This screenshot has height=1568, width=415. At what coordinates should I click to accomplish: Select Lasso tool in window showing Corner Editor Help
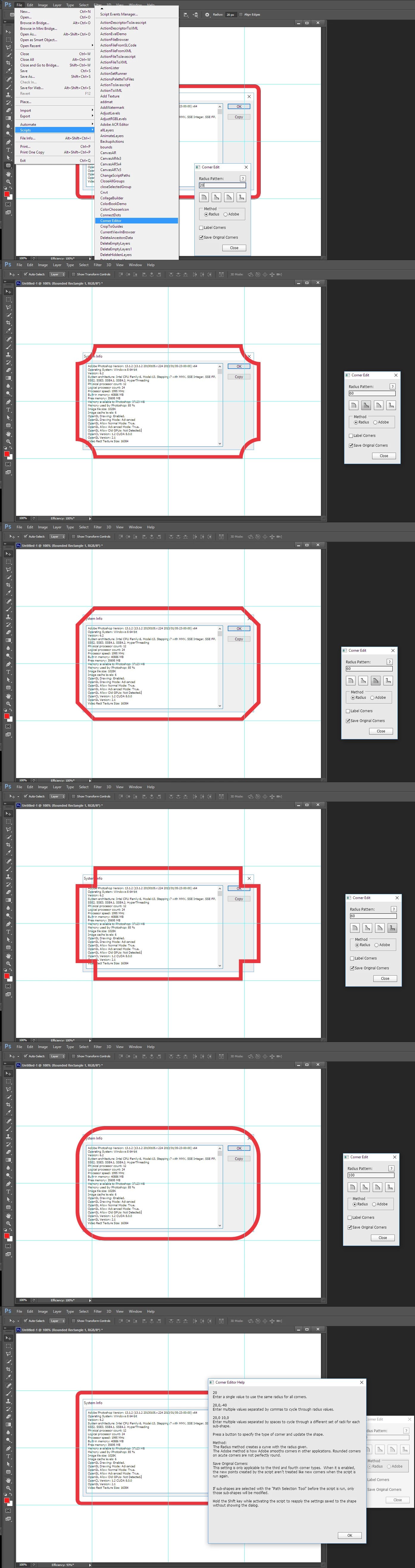tap(9, 1354)
